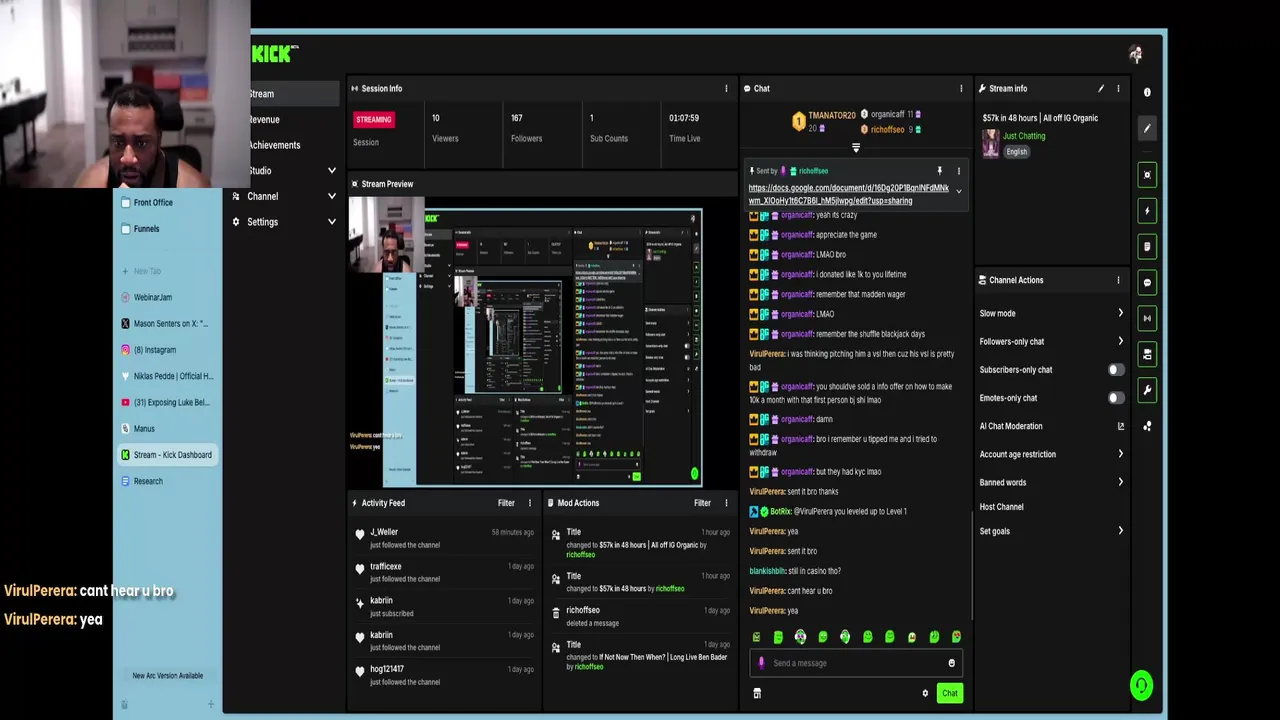Open Banned words arrow
The image size is (1280, 720).
(1120, 482)
